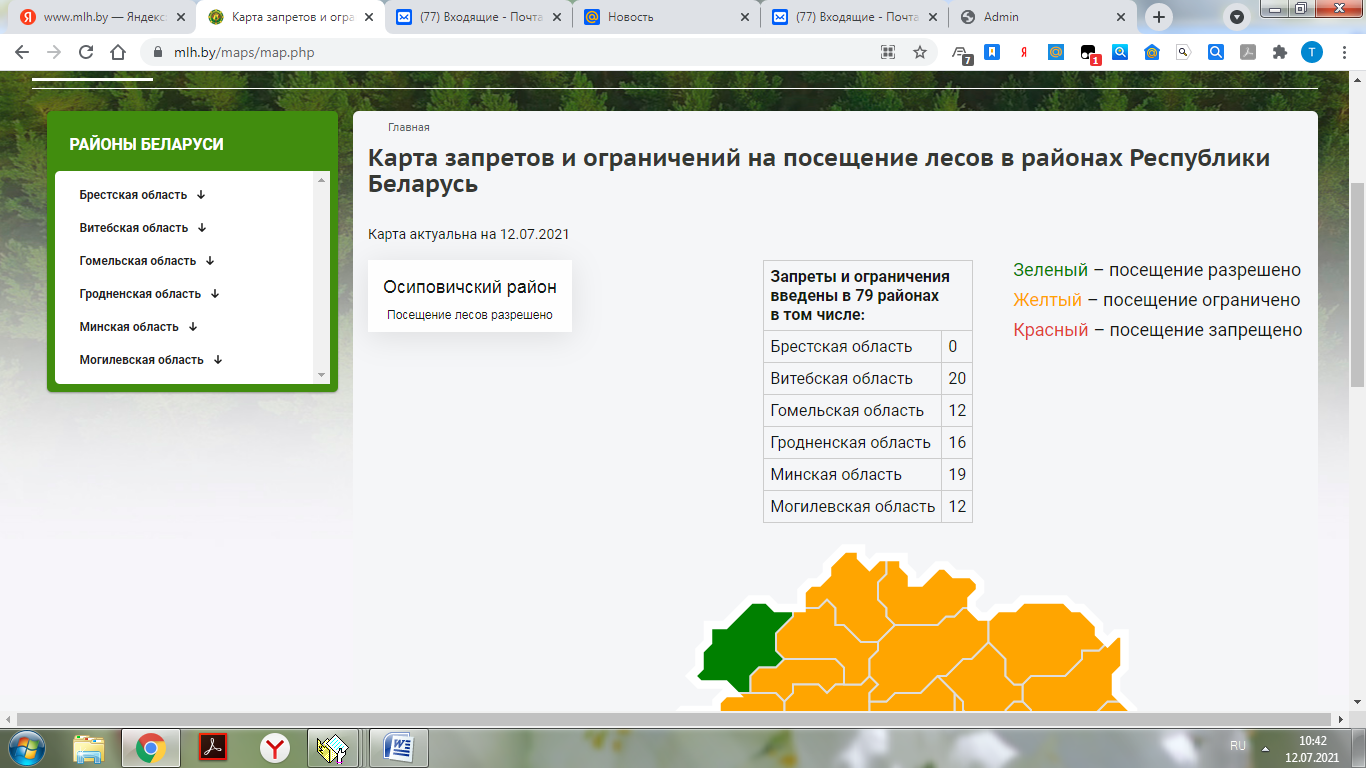Click the QR code icon in address bar
1366x768 pixels.
[887, 53]
